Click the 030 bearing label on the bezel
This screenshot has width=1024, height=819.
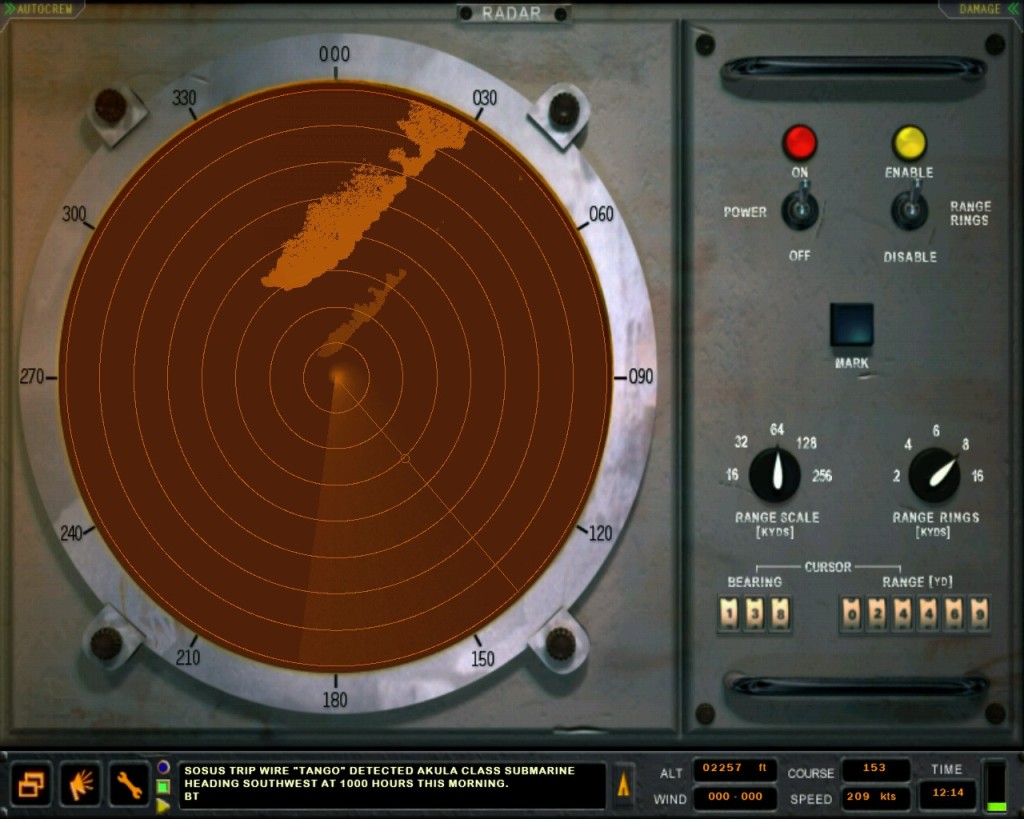485,98
